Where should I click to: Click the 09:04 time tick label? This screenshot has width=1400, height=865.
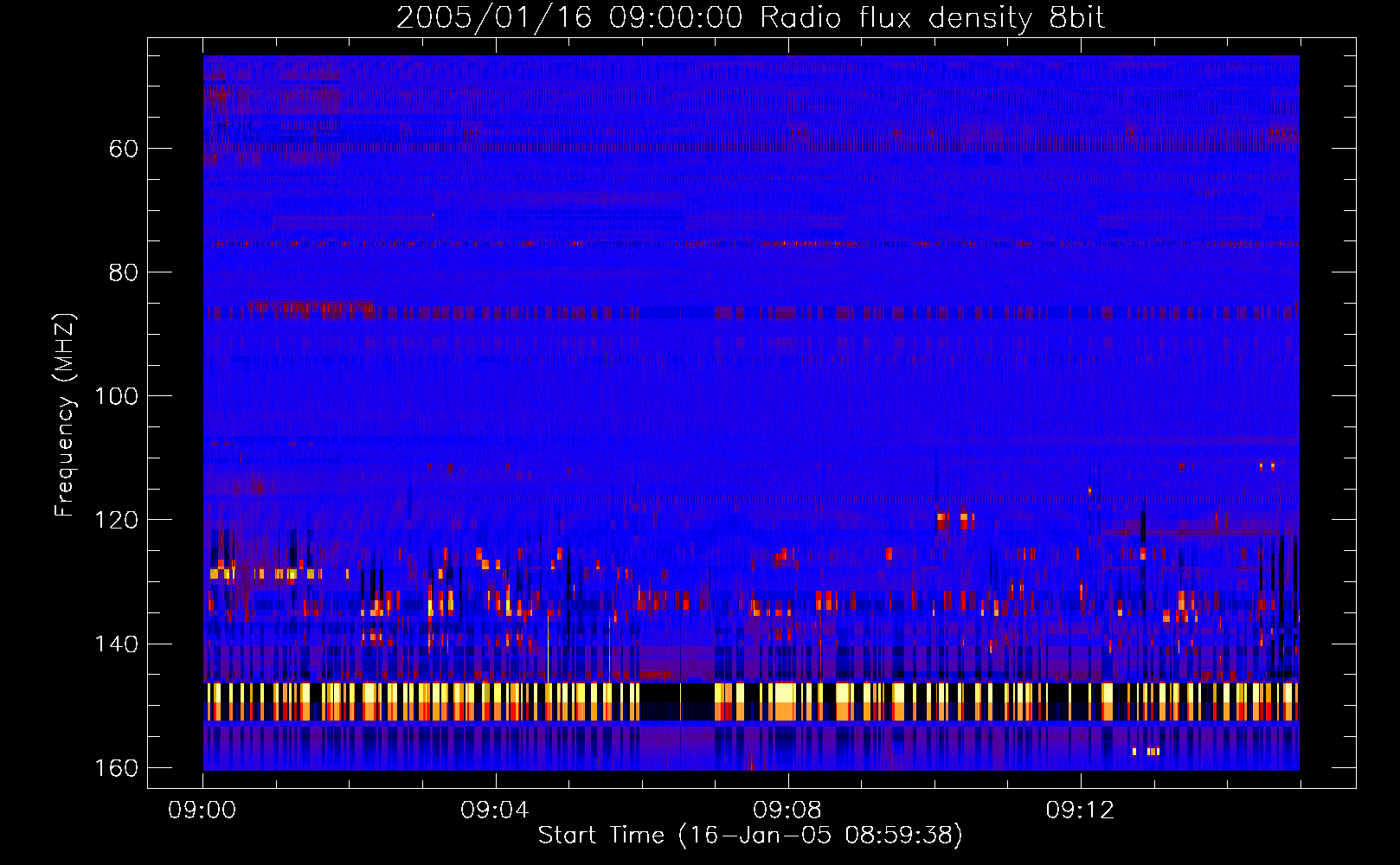tap(494, 811)
